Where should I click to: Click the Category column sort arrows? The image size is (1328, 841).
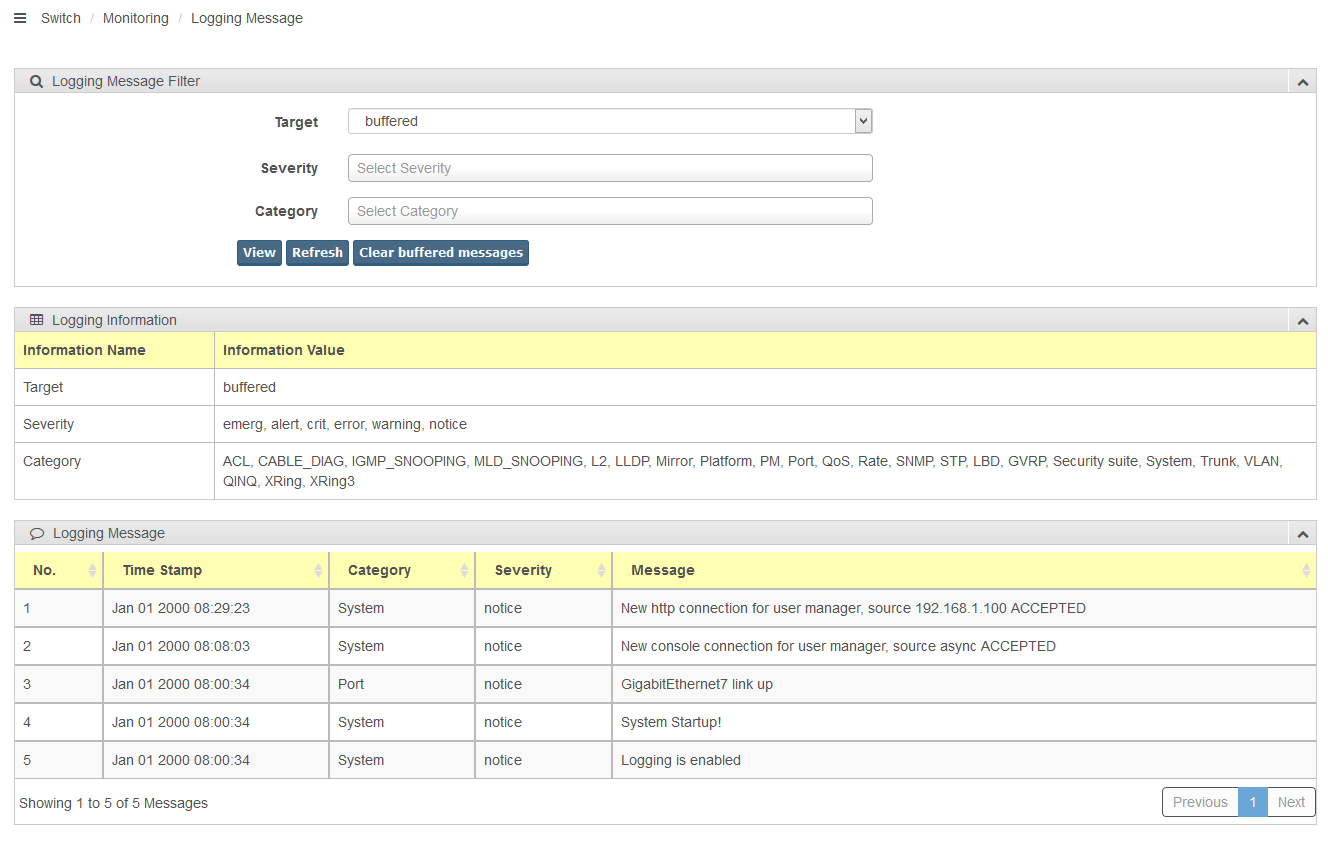[465, 570]
